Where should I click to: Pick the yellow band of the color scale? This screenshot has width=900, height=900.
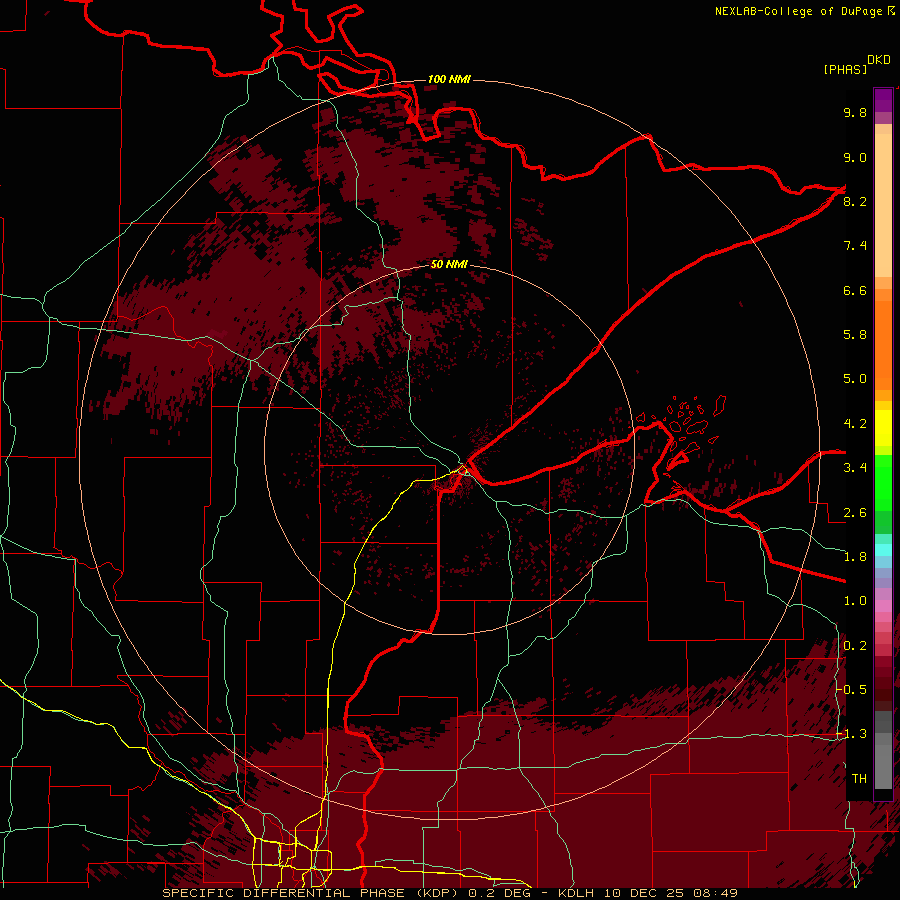883,428
